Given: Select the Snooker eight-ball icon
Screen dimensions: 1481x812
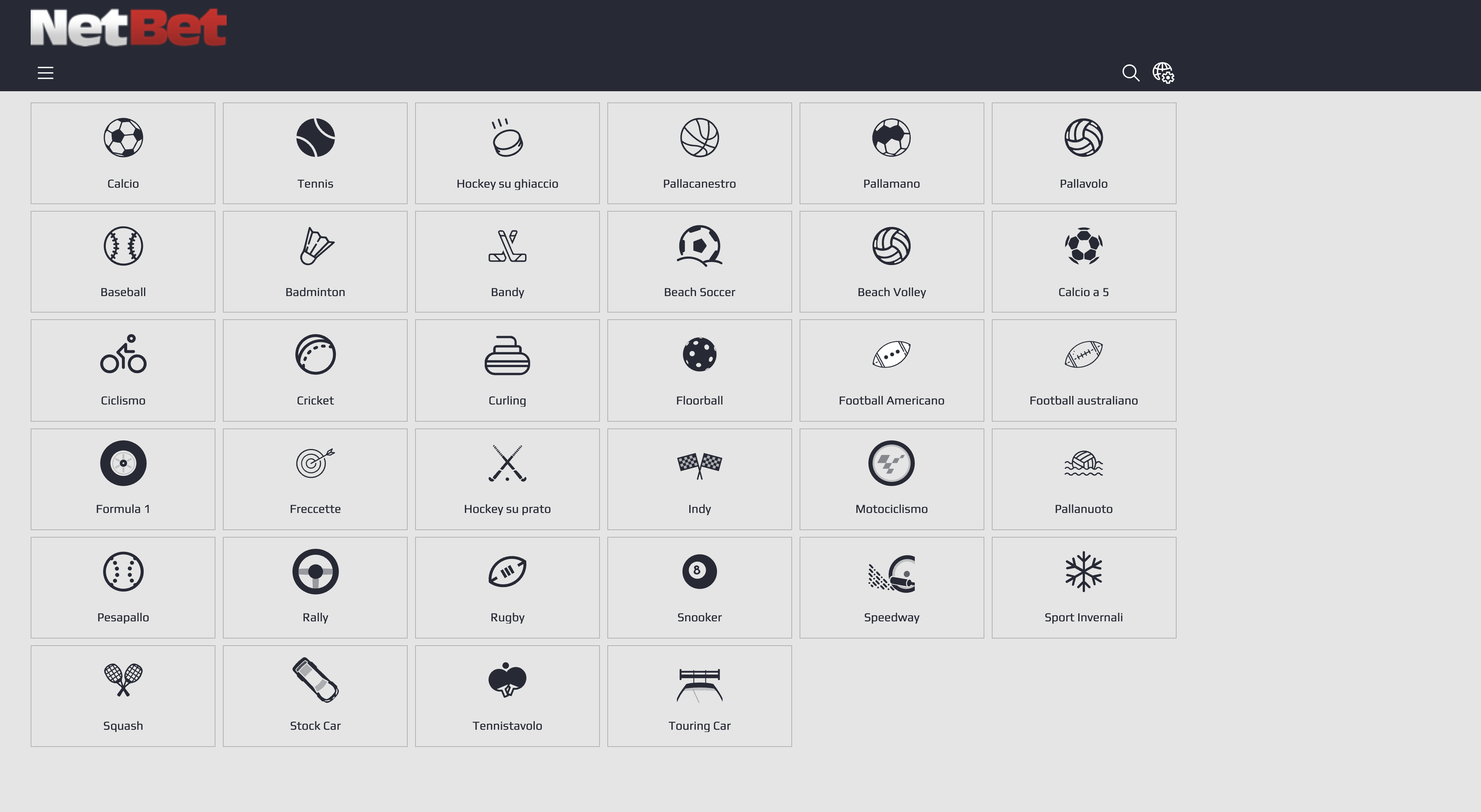Looking at the screenshot, I should point(699,571).
